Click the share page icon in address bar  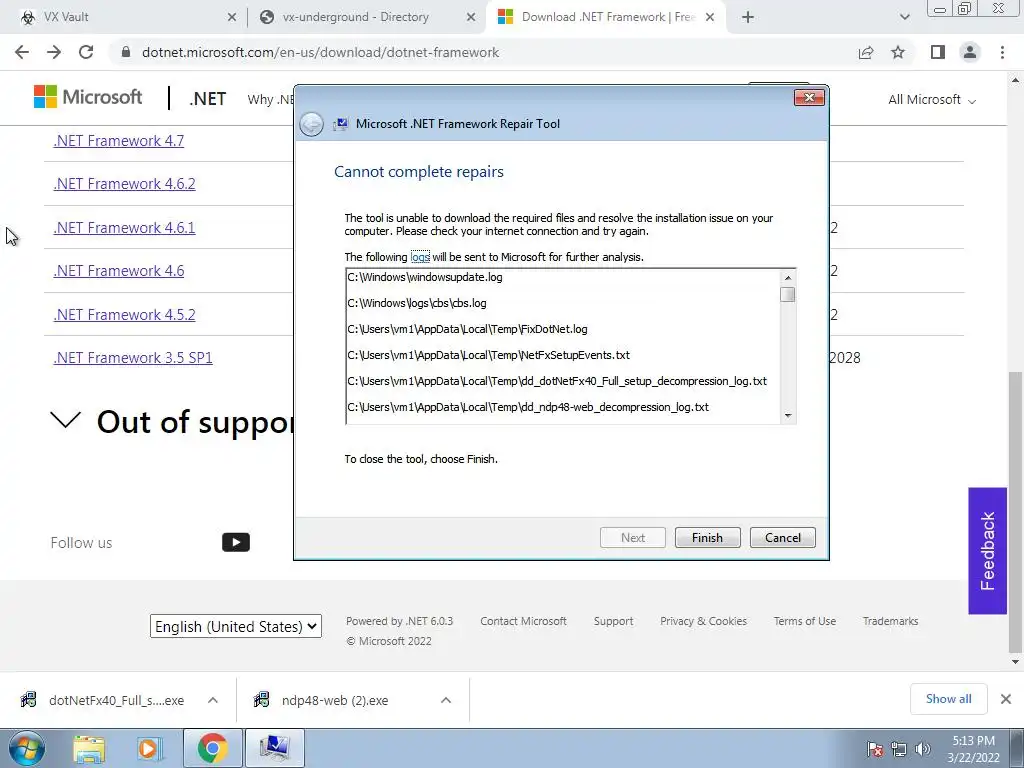click(866, 52)
